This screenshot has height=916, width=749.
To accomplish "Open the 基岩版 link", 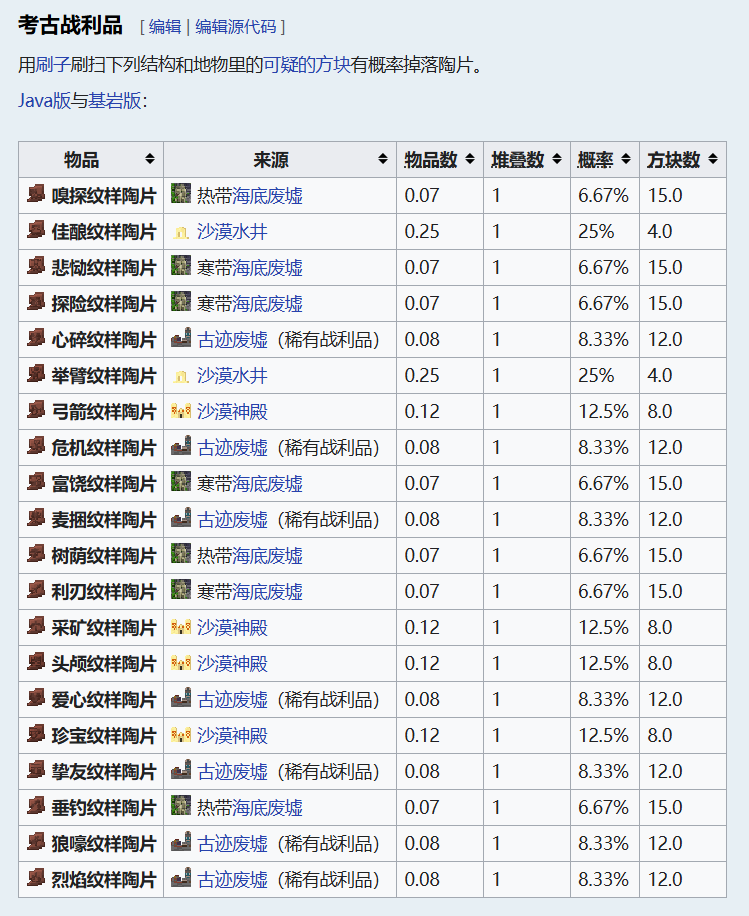I will (x=115, y=100).
